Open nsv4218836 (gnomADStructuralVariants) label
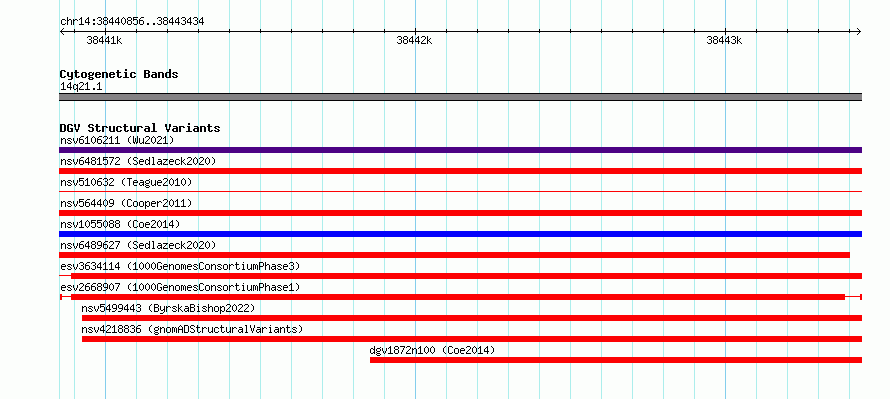Image resolution: width=890 pixels, height=399 pixels. pyautogui.click(x=192, y=329)
